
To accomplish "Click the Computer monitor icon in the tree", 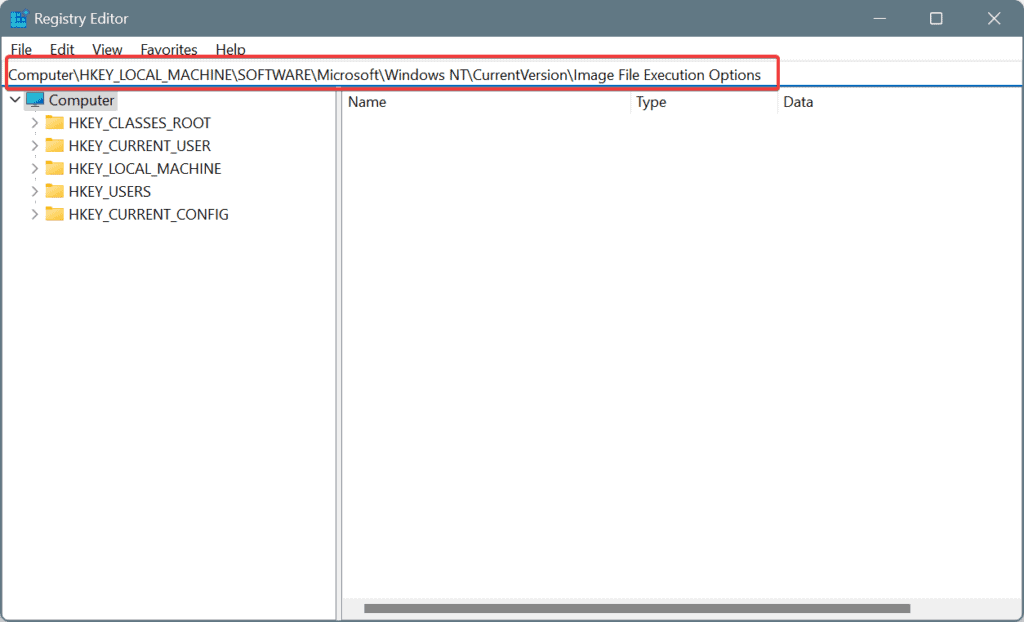I will click(x=35, y=100).
